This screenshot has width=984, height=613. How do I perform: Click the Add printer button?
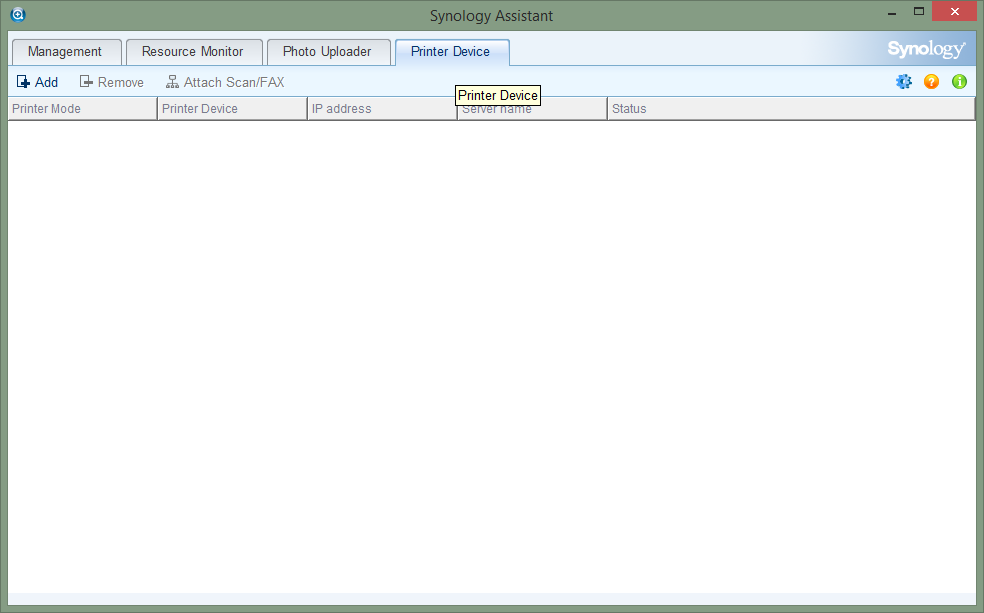click(37, 82)
